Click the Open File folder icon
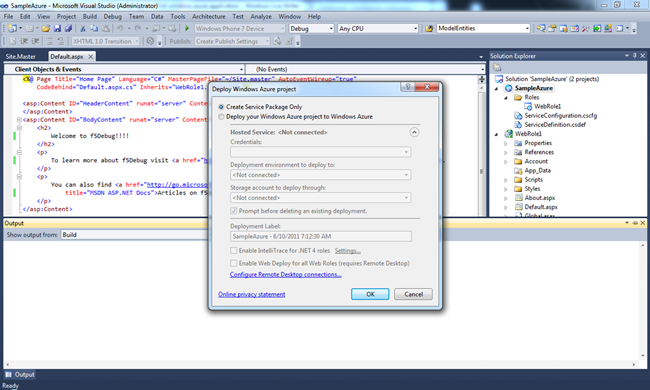Image resolution: width=650 pixels, height=390 pixels. tap(46, 29)
